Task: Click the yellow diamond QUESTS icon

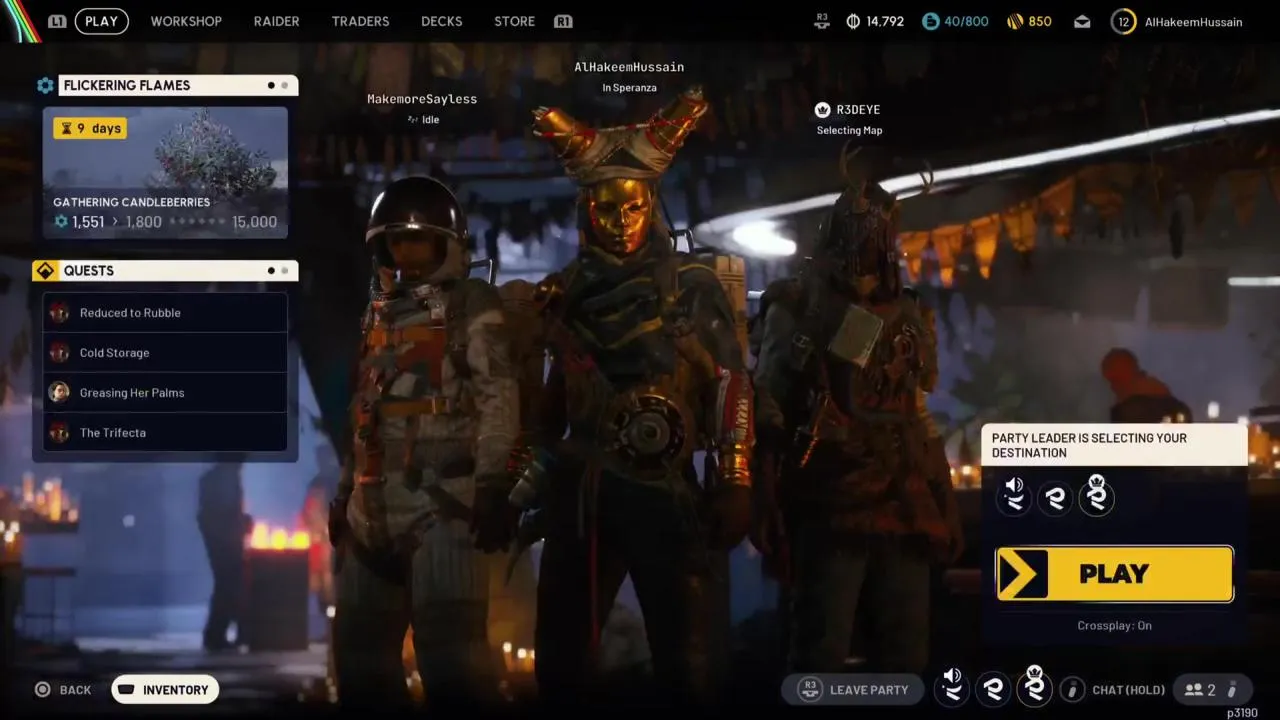Action: coord(45,271)
